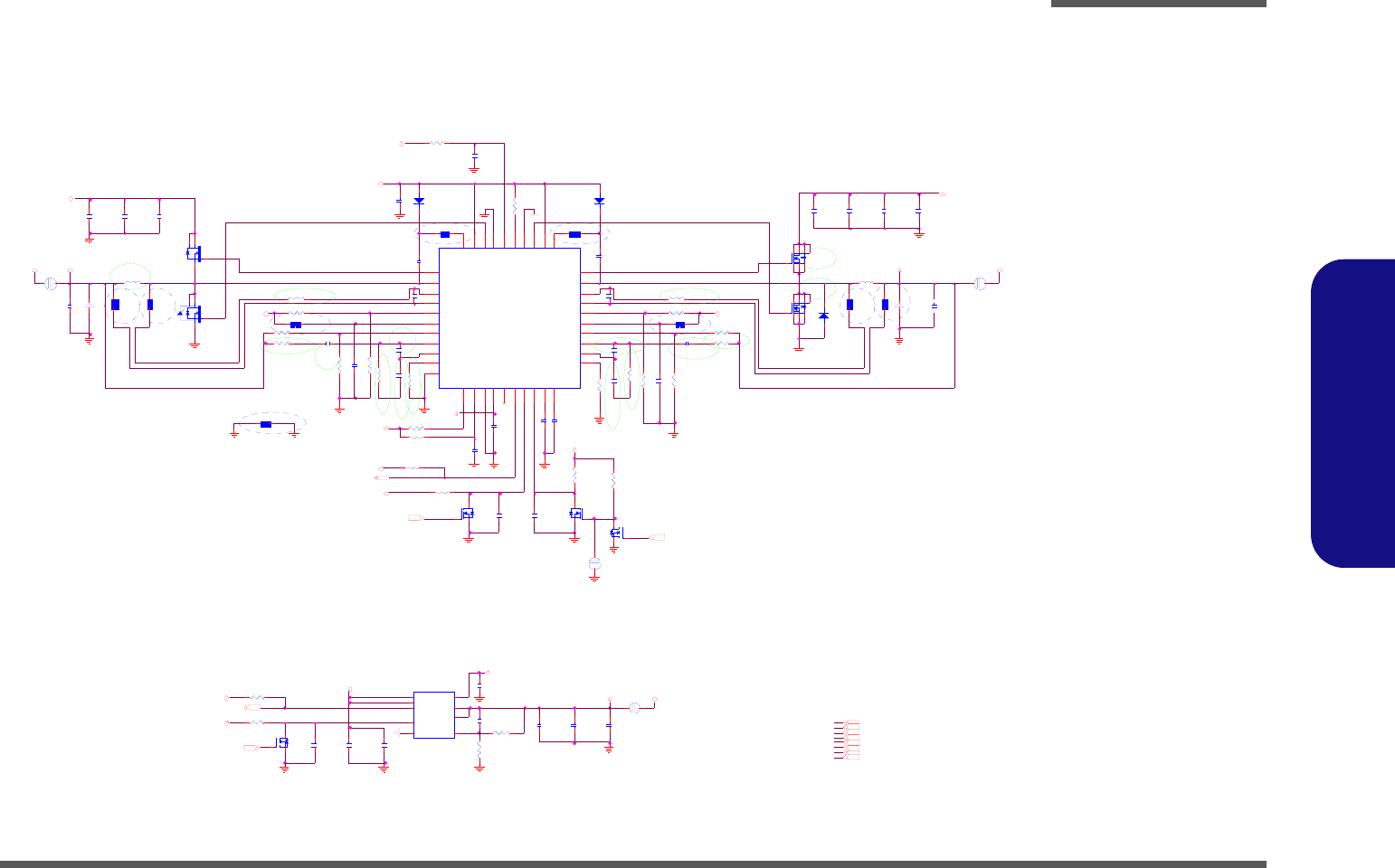
Task: Select the jumper symbol at far left rail
Action: [x=51, y=284]
